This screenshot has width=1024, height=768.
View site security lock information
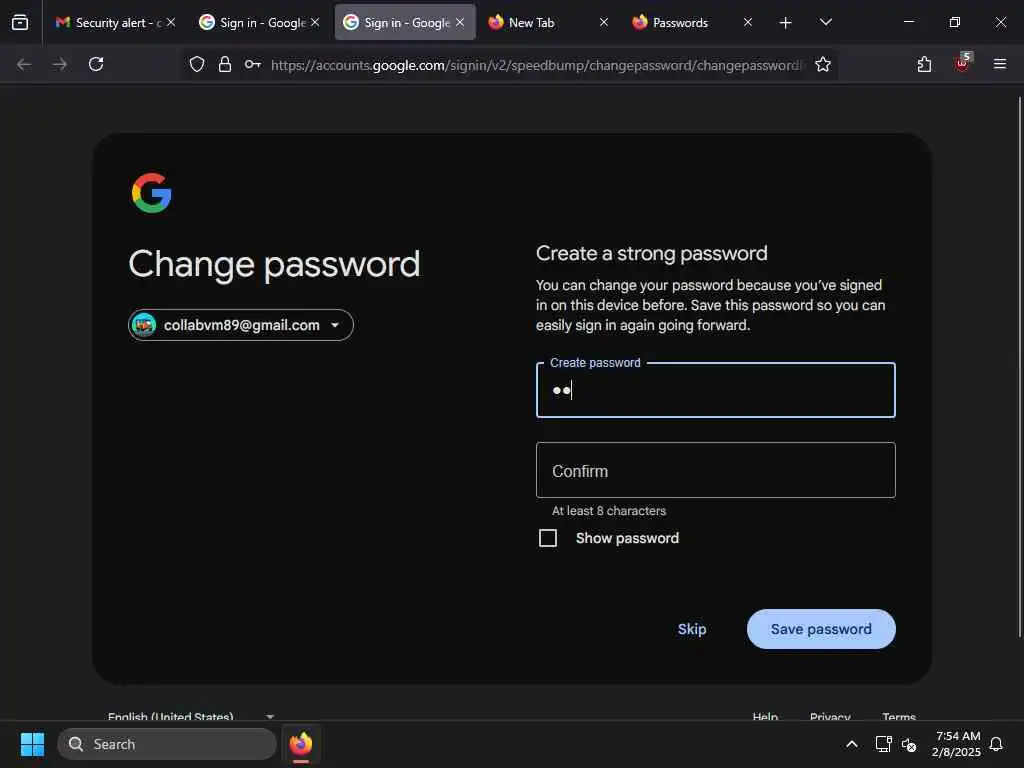[x=225, y=64]
